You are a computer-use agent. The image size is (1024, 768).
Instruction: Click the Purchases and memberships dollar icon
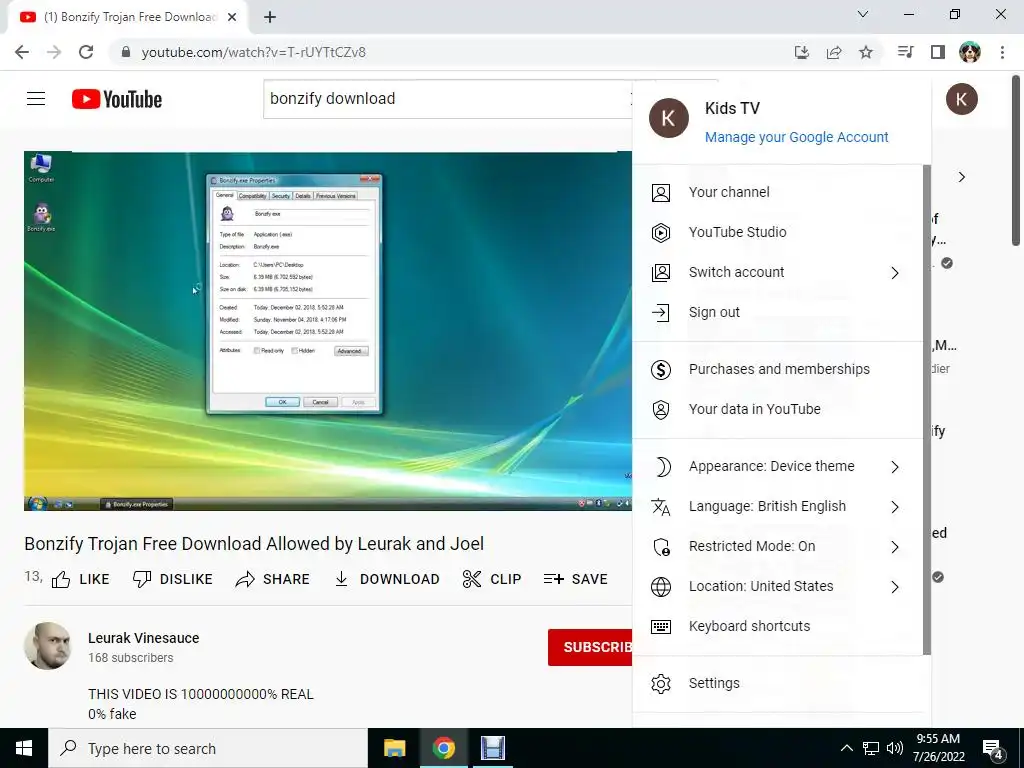point(661,370)
